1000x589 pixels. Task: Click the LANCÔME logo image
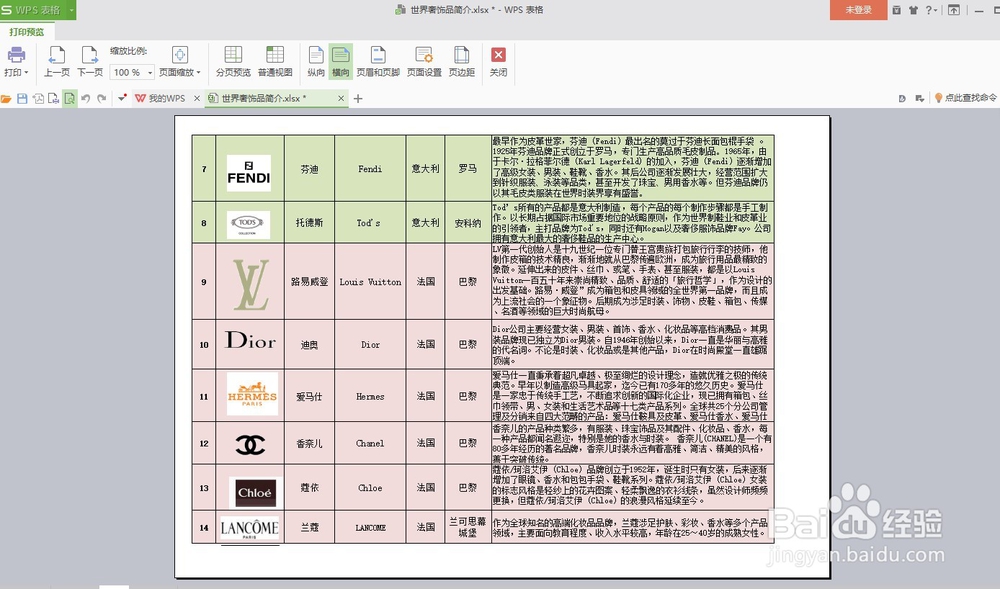click(249, 528)
